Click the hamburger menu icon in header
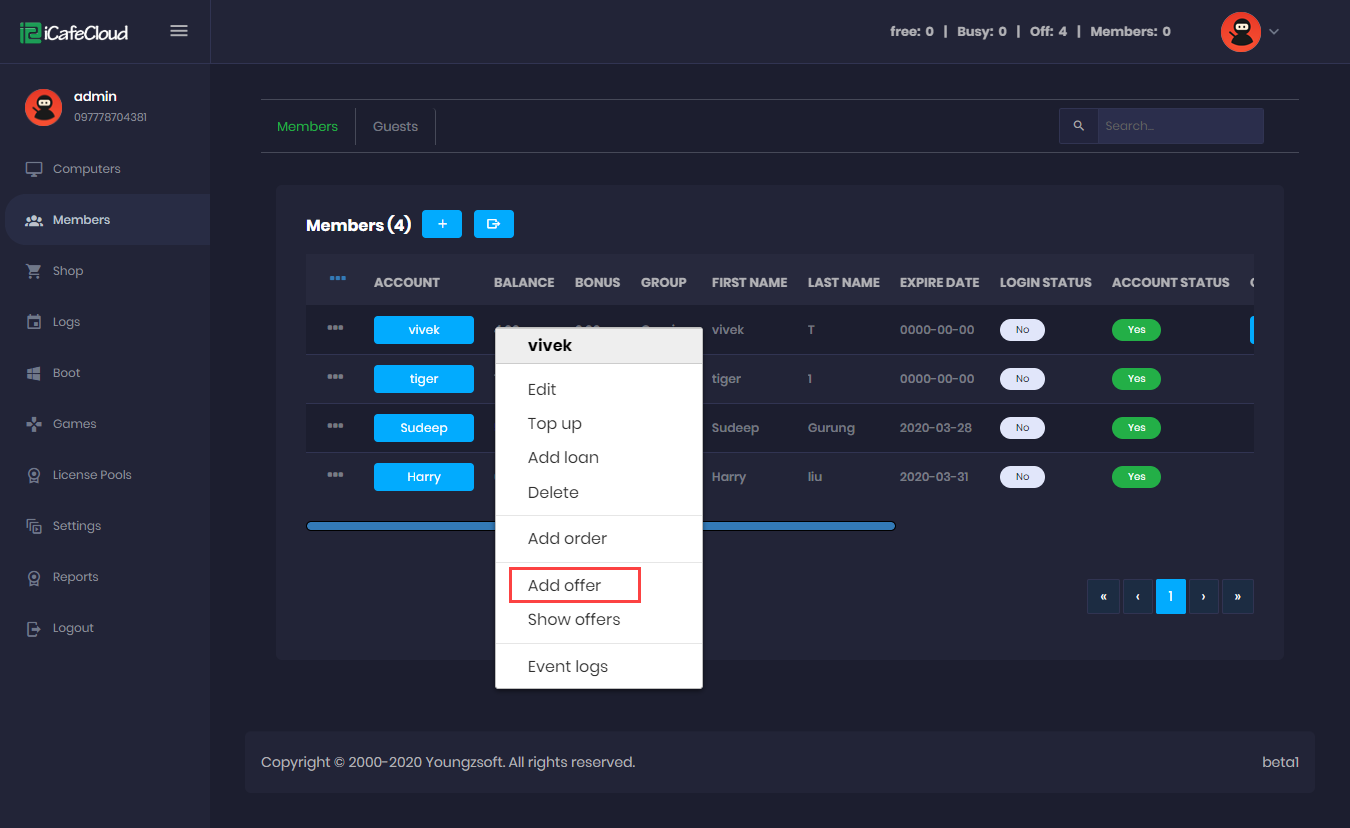Image resolution: width=1350 pixels, height=828 pixels. coord(179,31)
